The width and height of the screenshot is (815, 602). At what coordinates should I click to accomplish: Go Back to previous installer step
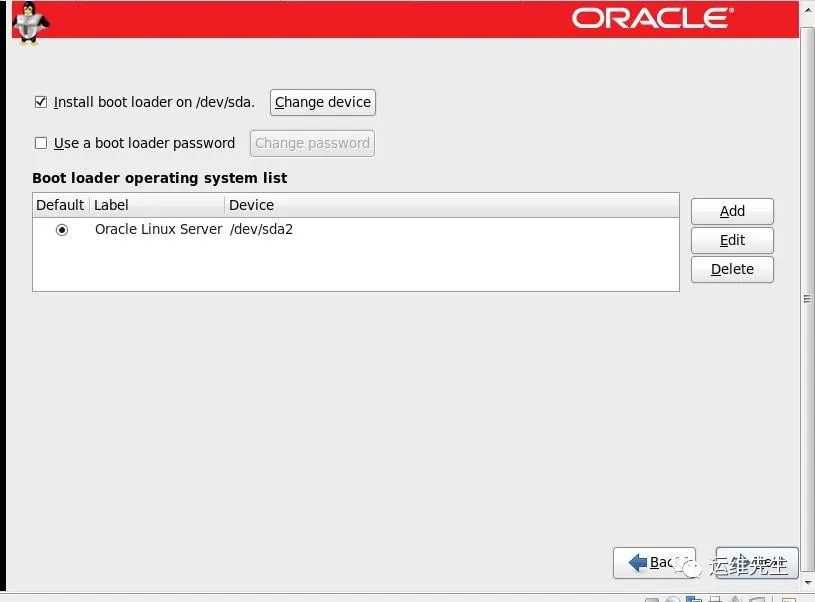pos(654,562)
